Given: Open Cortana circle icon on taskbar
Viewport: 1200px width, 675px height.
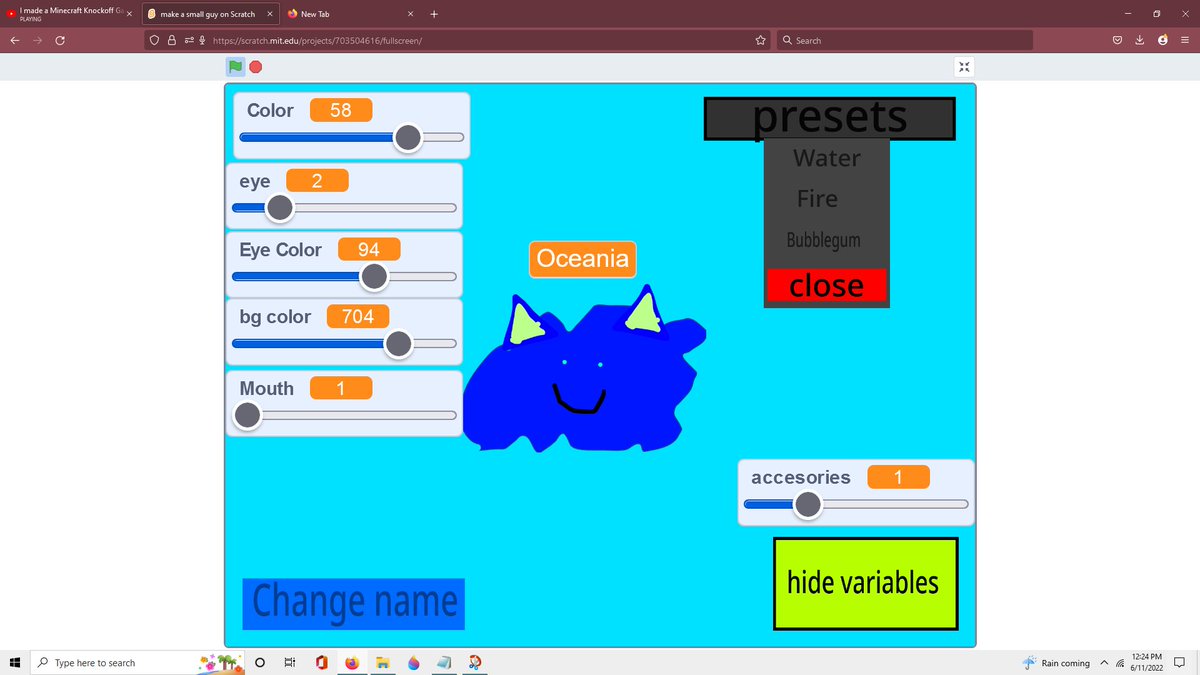Looking at the screenshot, I should pos(260,663).
